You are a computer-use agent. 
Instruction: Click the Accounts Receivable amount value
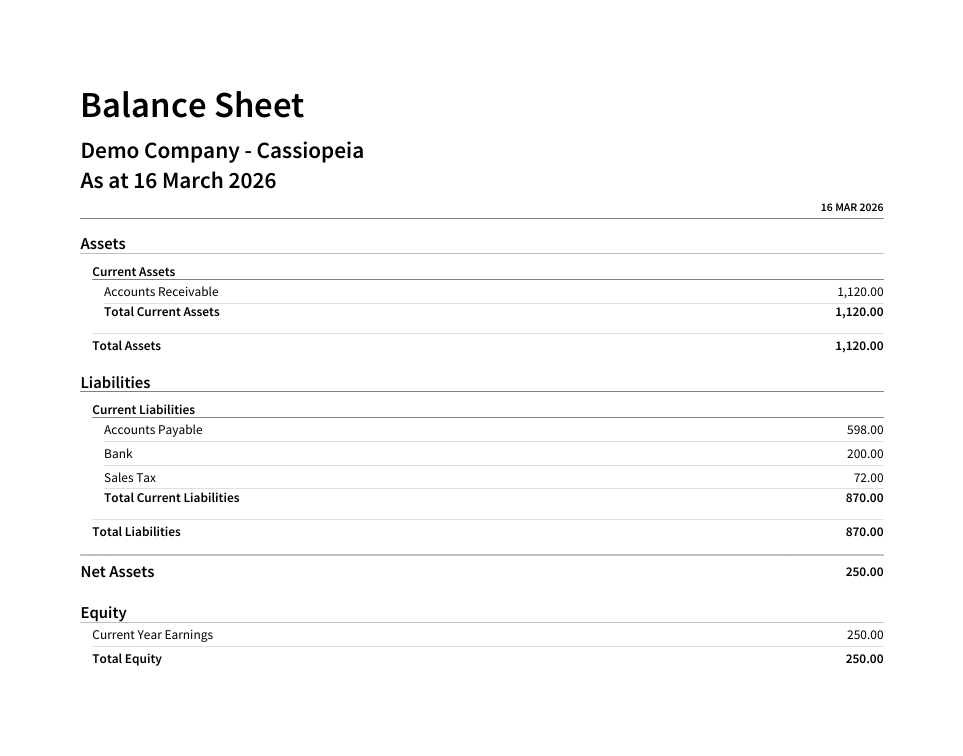860,293
